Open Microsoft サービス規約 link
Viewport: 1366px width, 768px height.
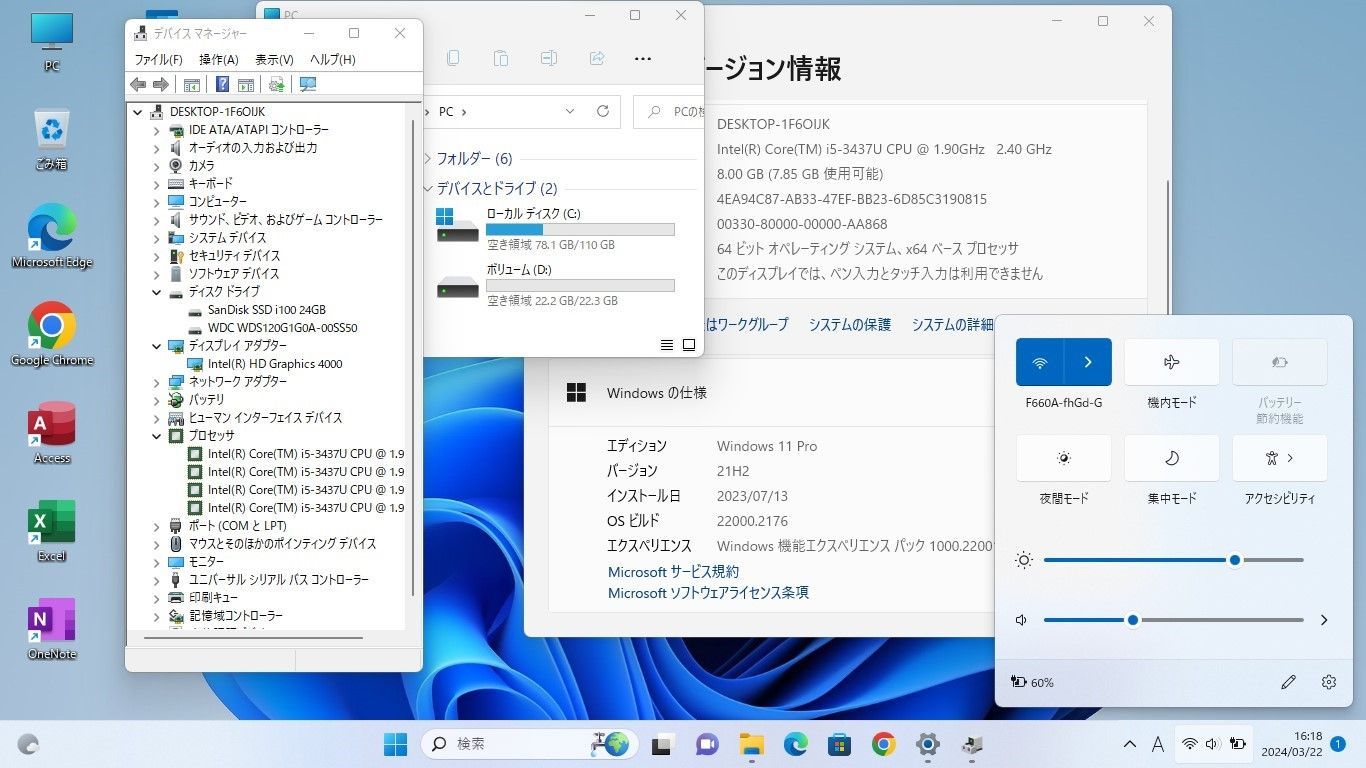coord(673,572)
